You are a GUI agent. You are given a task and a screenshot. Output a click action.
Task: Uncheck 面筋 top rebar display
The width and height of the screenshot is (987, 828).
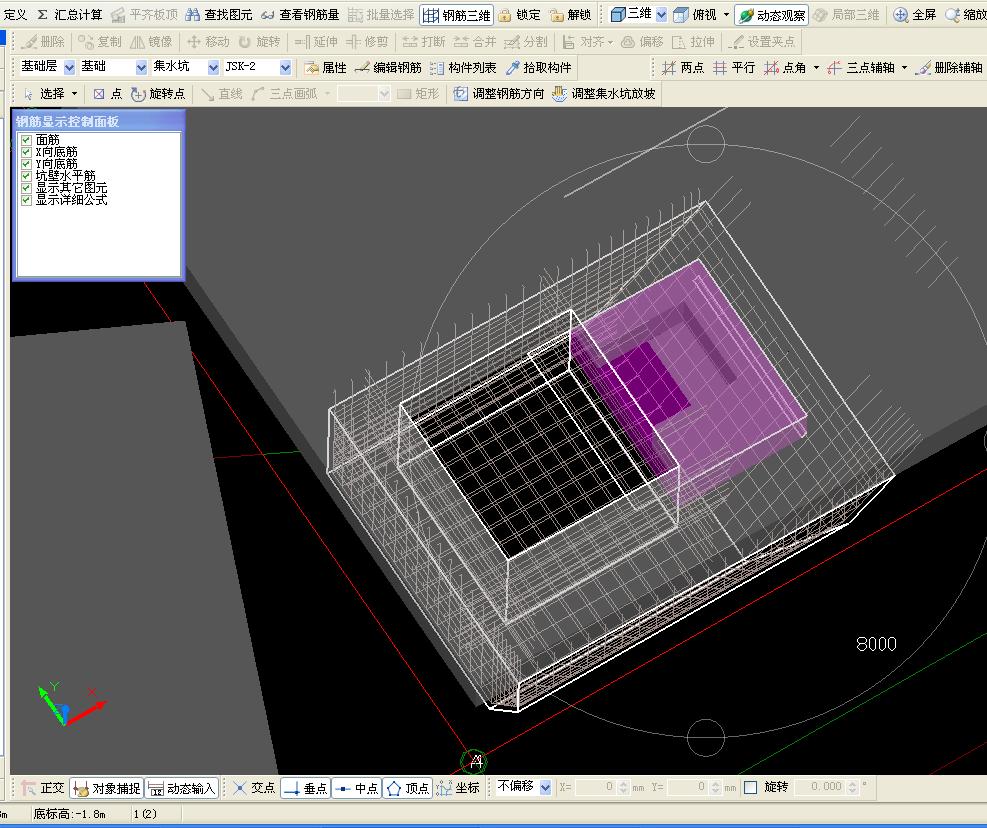click(x=26, y=140)
